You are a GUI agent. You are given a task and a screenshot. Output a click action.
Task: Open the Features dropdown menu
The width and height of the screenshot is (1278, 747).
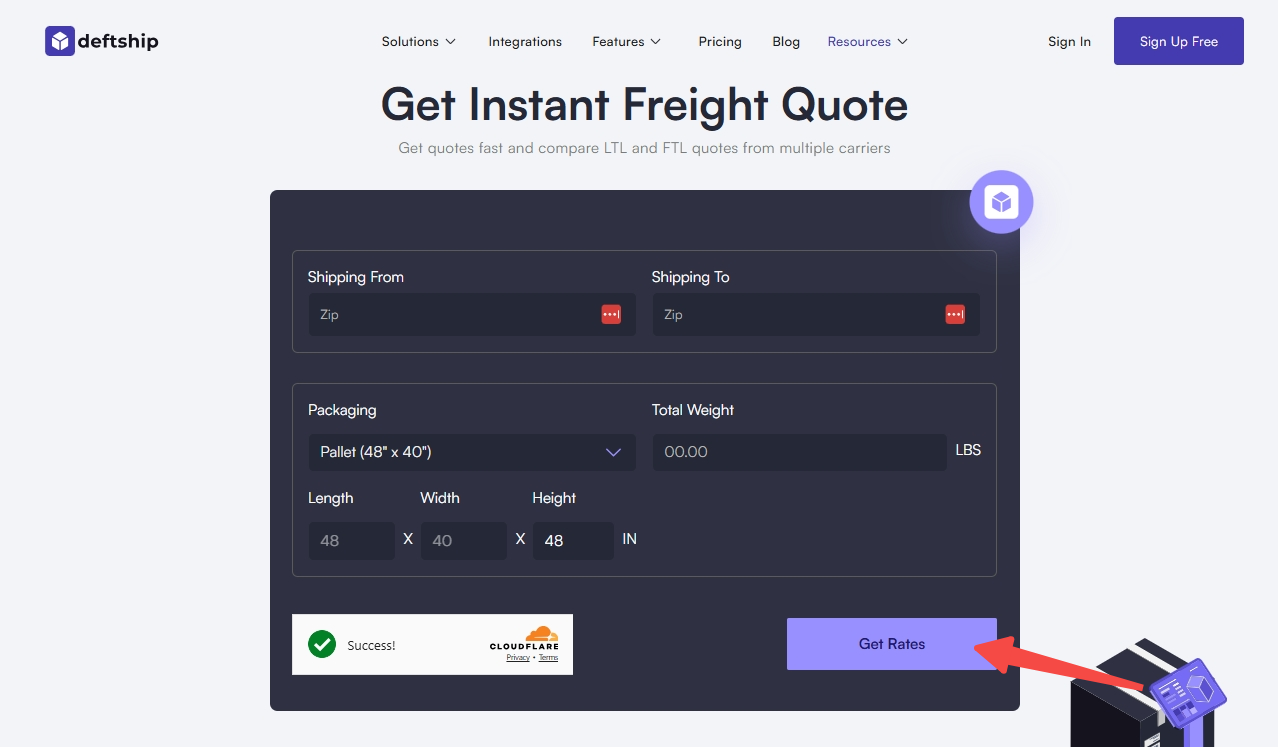tap(627, 42)
